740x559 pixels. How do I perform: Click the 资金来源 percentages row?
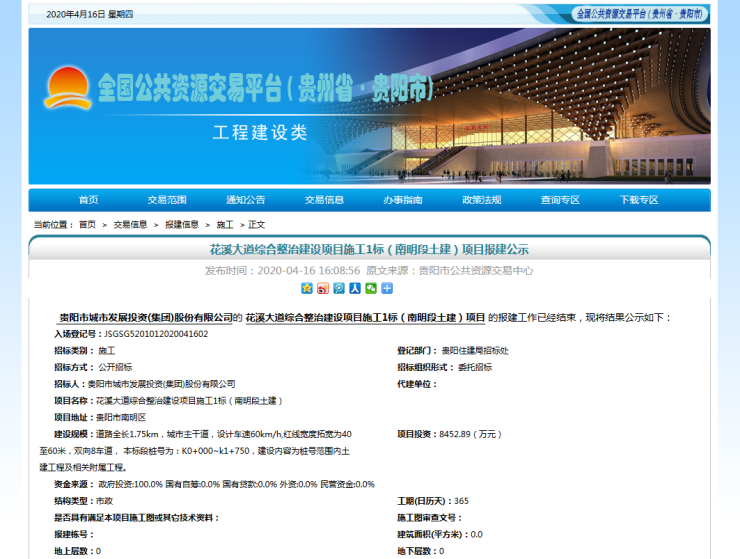point(214,484)
